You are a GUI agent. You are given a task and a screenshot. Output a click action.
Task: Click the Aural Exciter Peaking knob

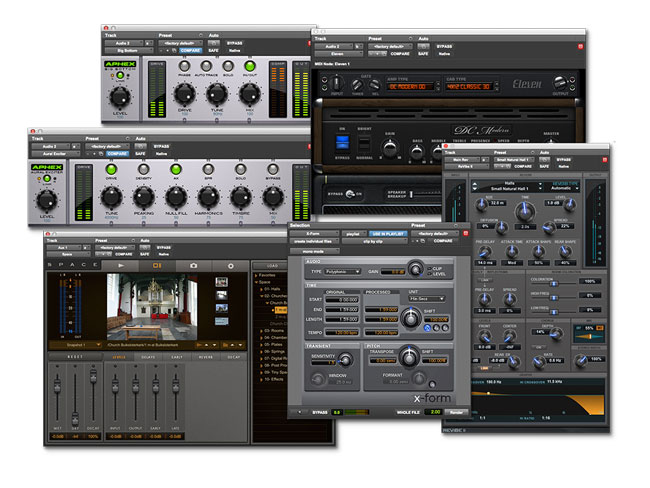[143, 197]
